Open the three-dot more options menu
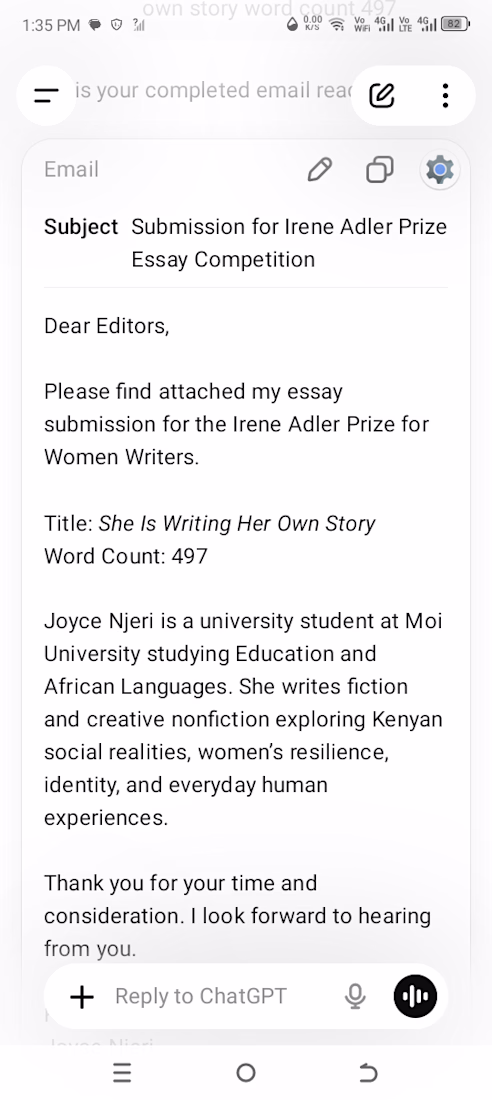This screenshot has width=492, height=1100. (446, 95)
